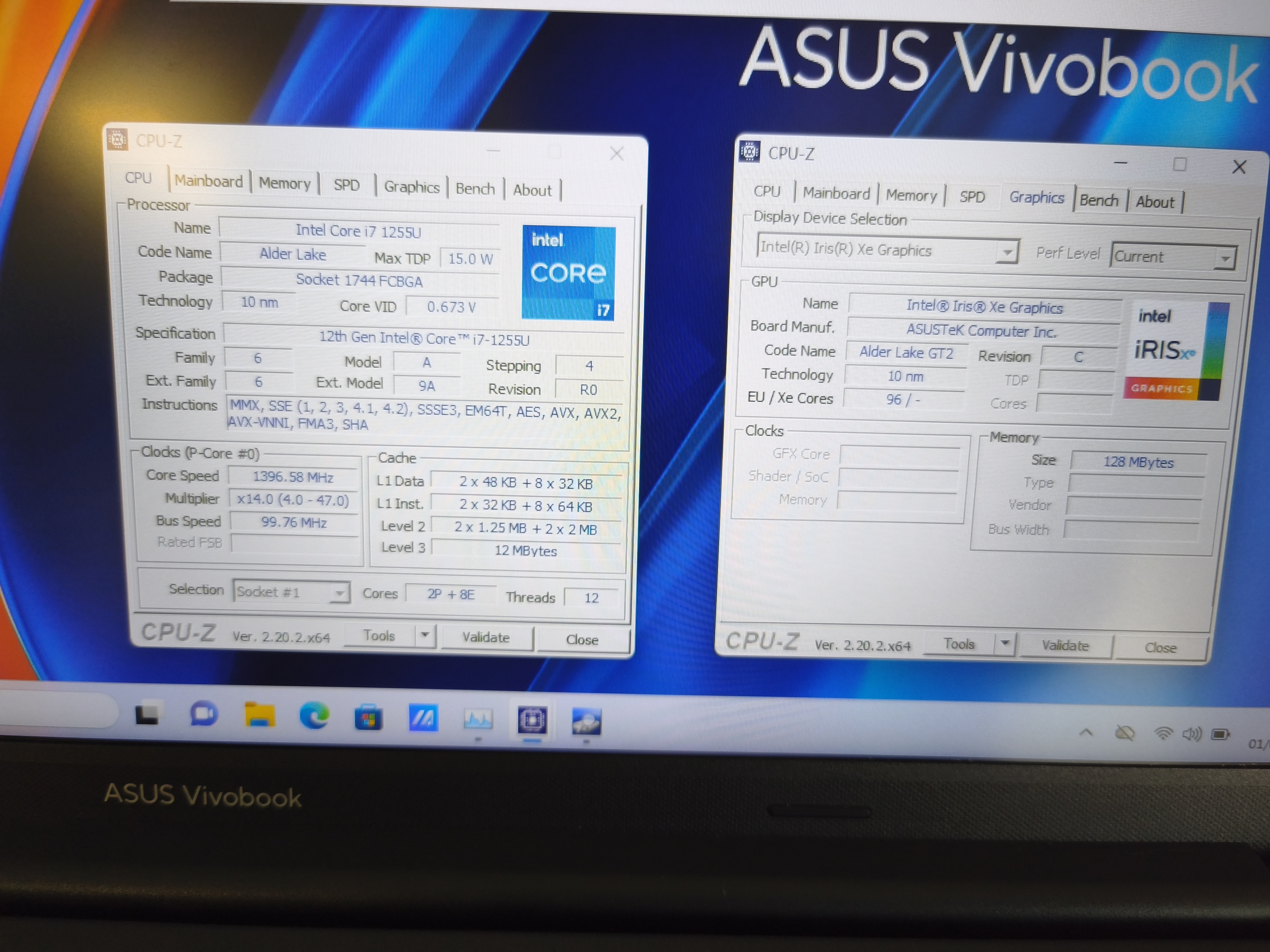Expand the Tools arrow in the right CPU-Z window
1270x952 pixels.
(x=1005, y=644)
